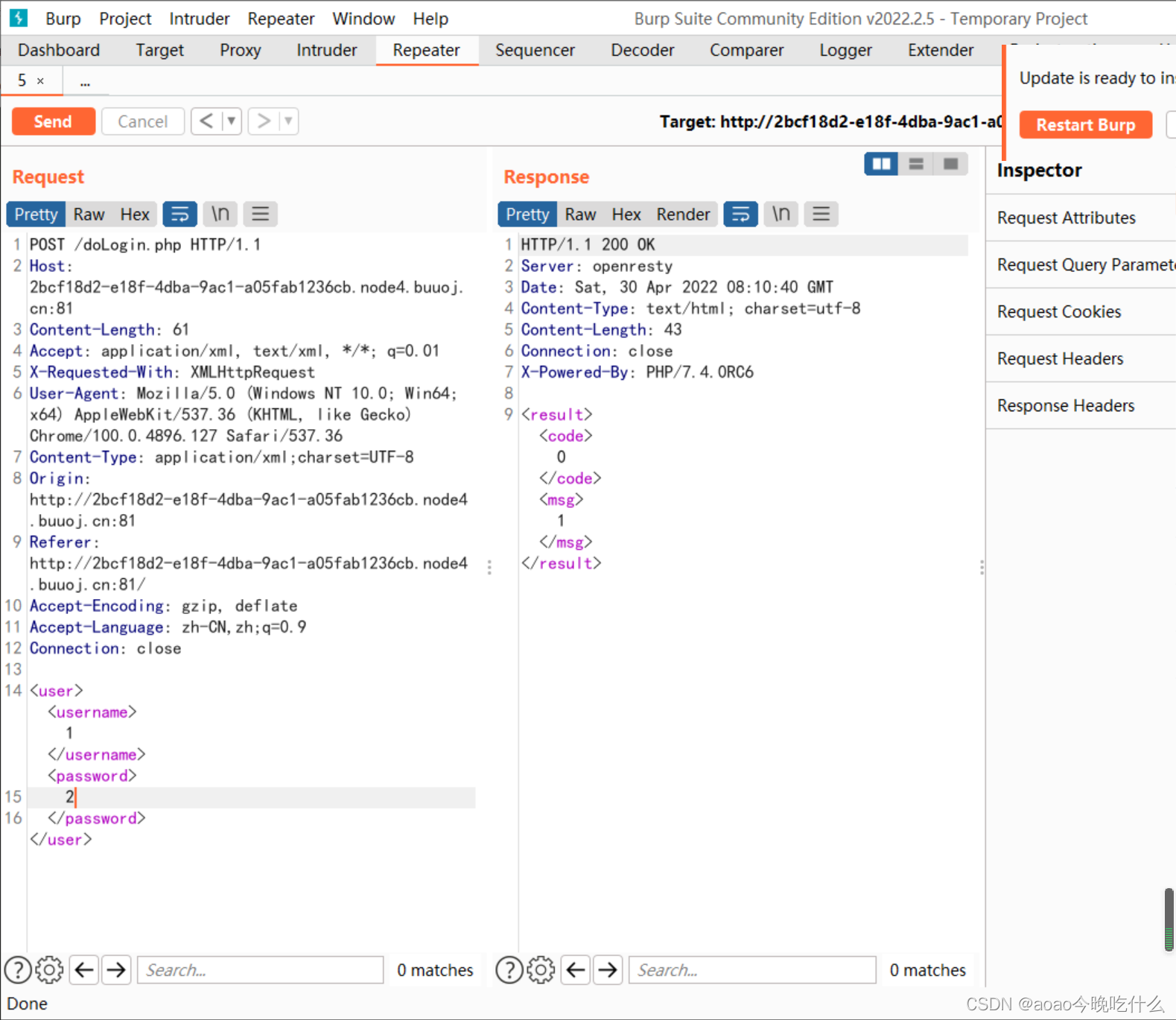Screen dimensions: 1176x1020
Task: Click the Request/Response divider handle
Action: [x=489, y=568]
